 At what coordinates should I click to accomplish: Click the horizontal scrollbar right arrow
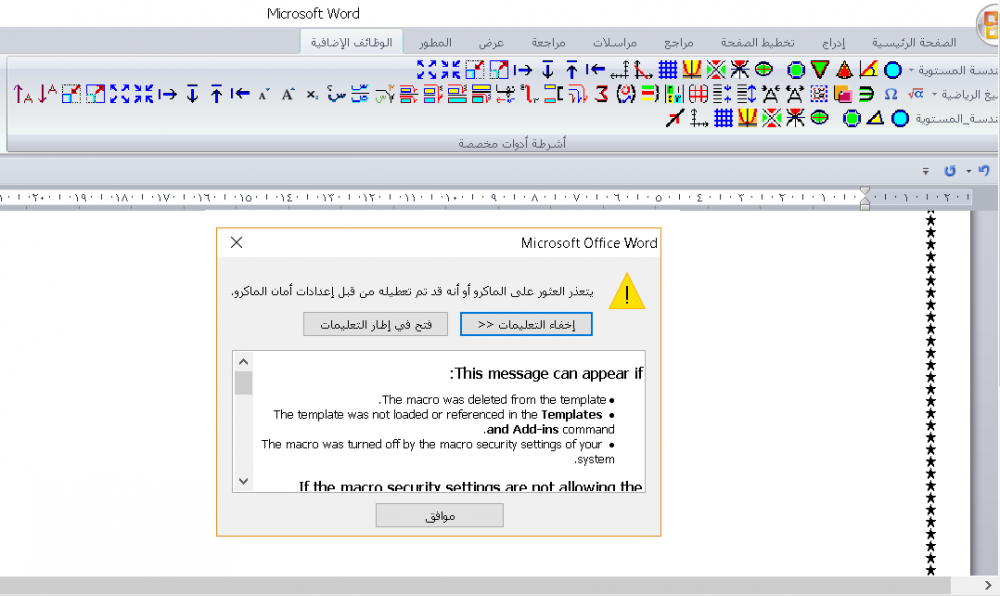click(x=989, y=585)
